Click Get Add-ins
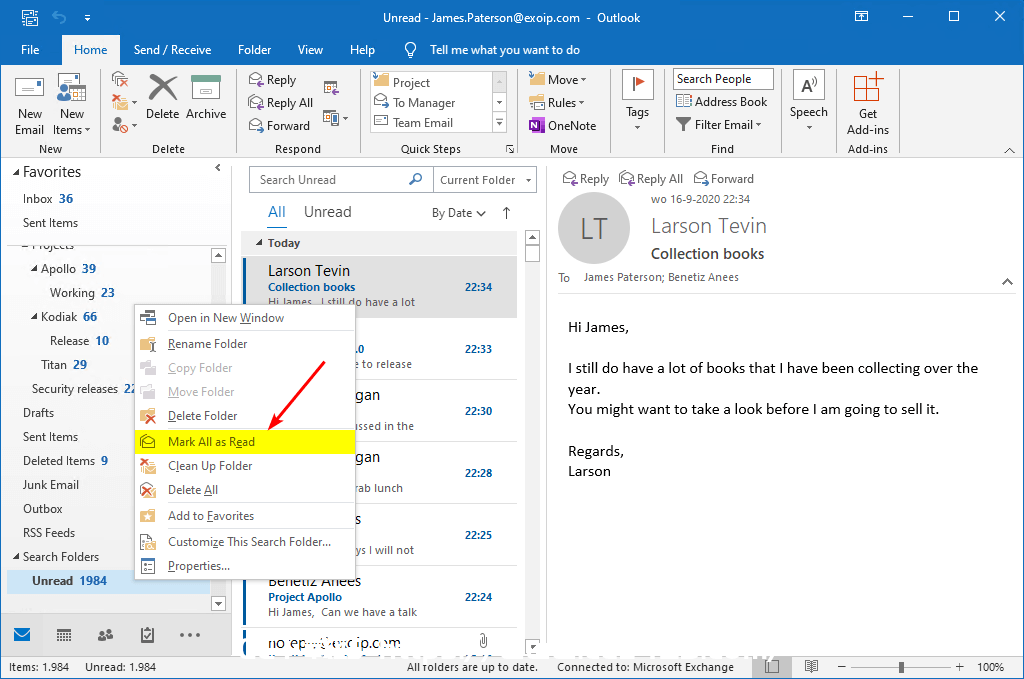This screenshot has height=679, width=1024. point(868,104)
